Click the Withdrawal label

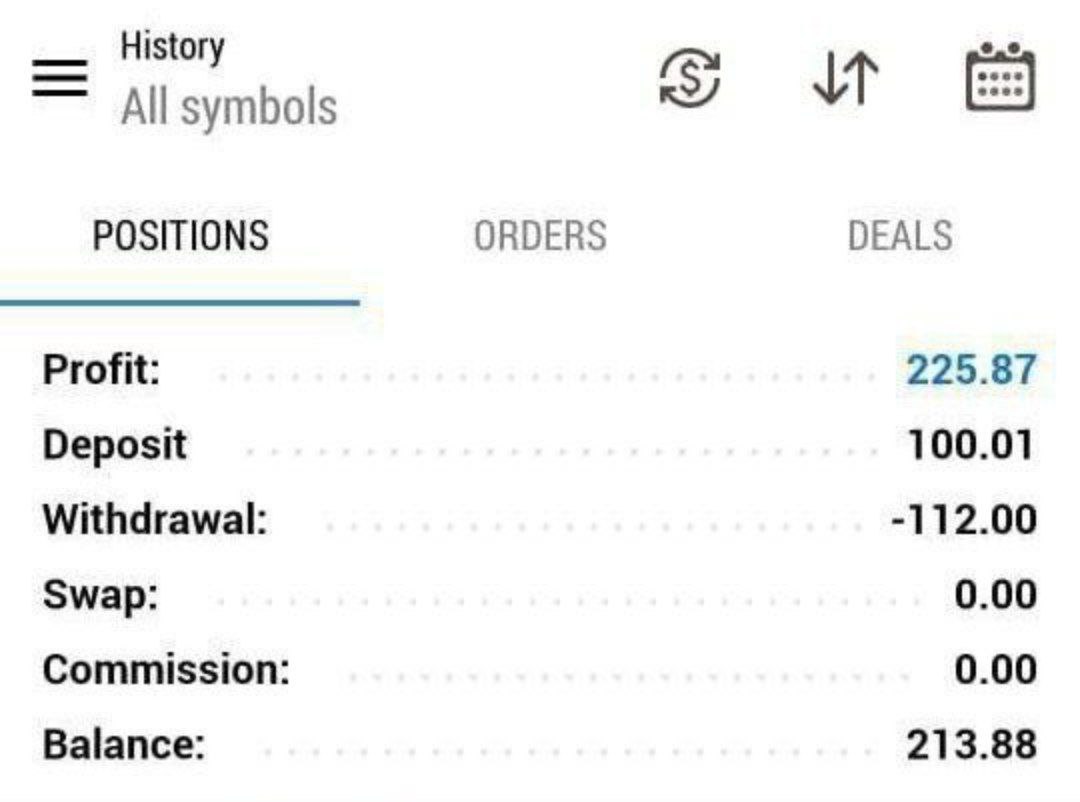click(x=155, y=520)
